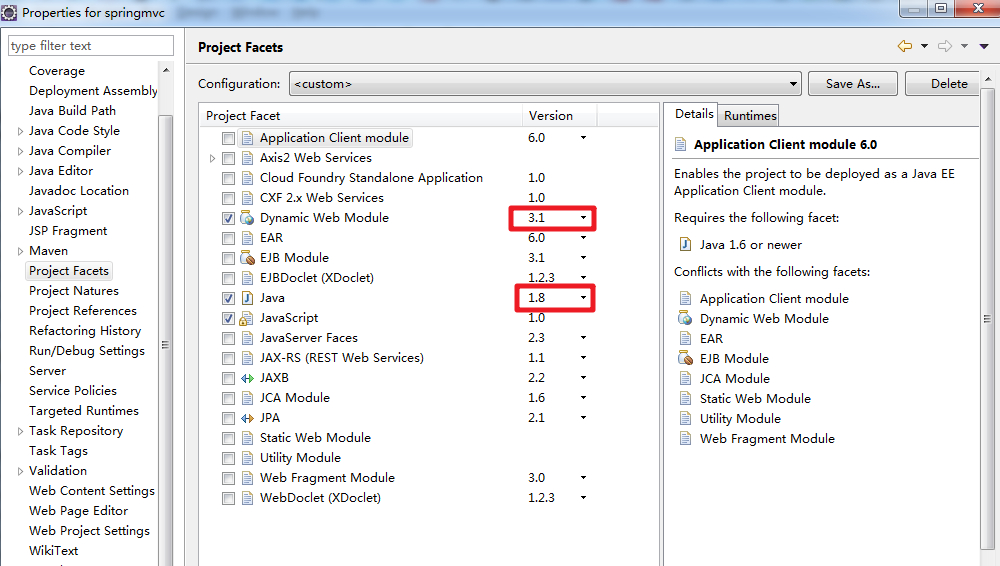Open the Dynamic Web Module version dropdown
Screen dimensions: 1000x566
coord(583,218)
